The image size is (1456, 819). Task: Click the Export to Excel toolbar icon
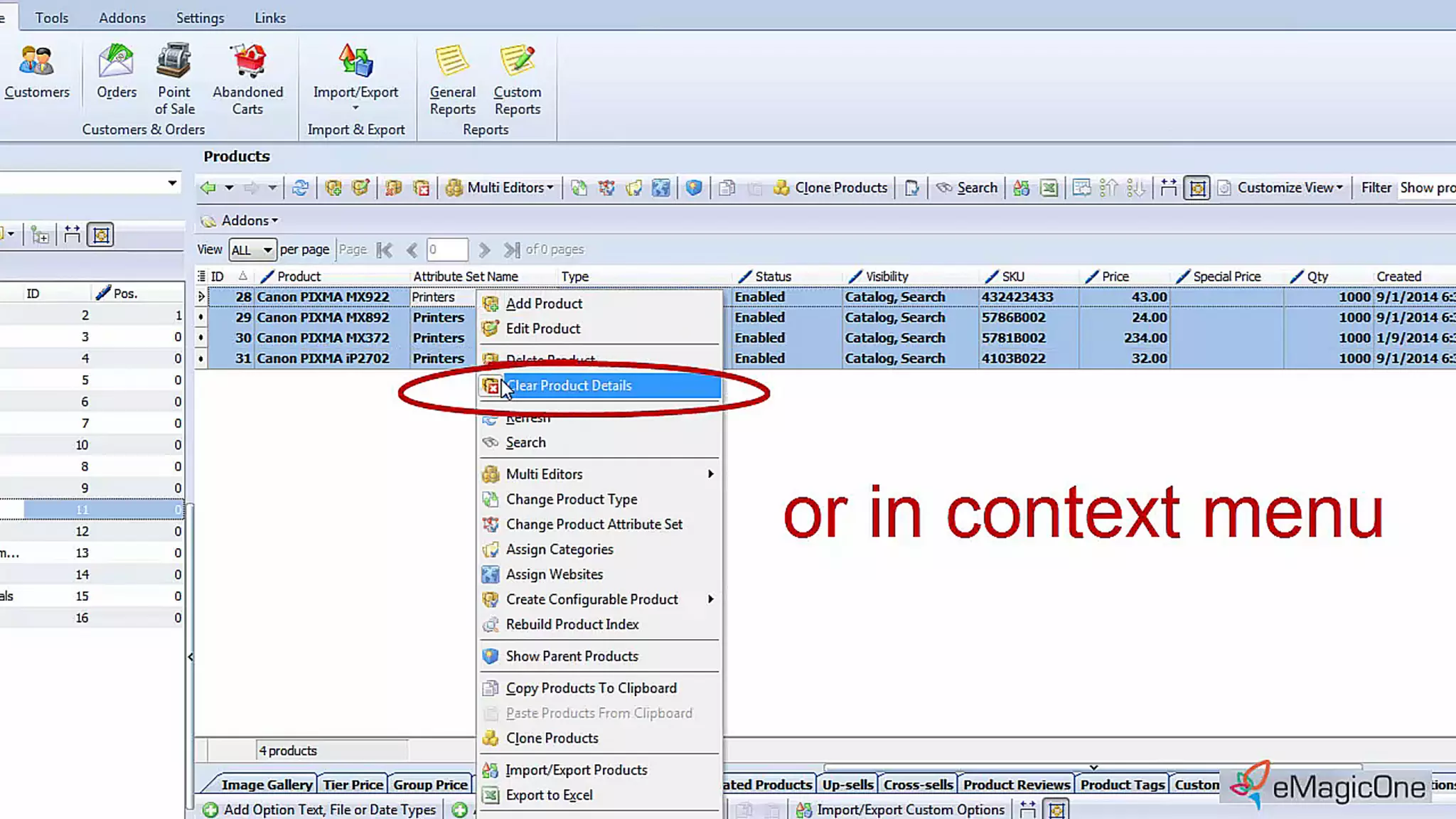[1049, 188]
